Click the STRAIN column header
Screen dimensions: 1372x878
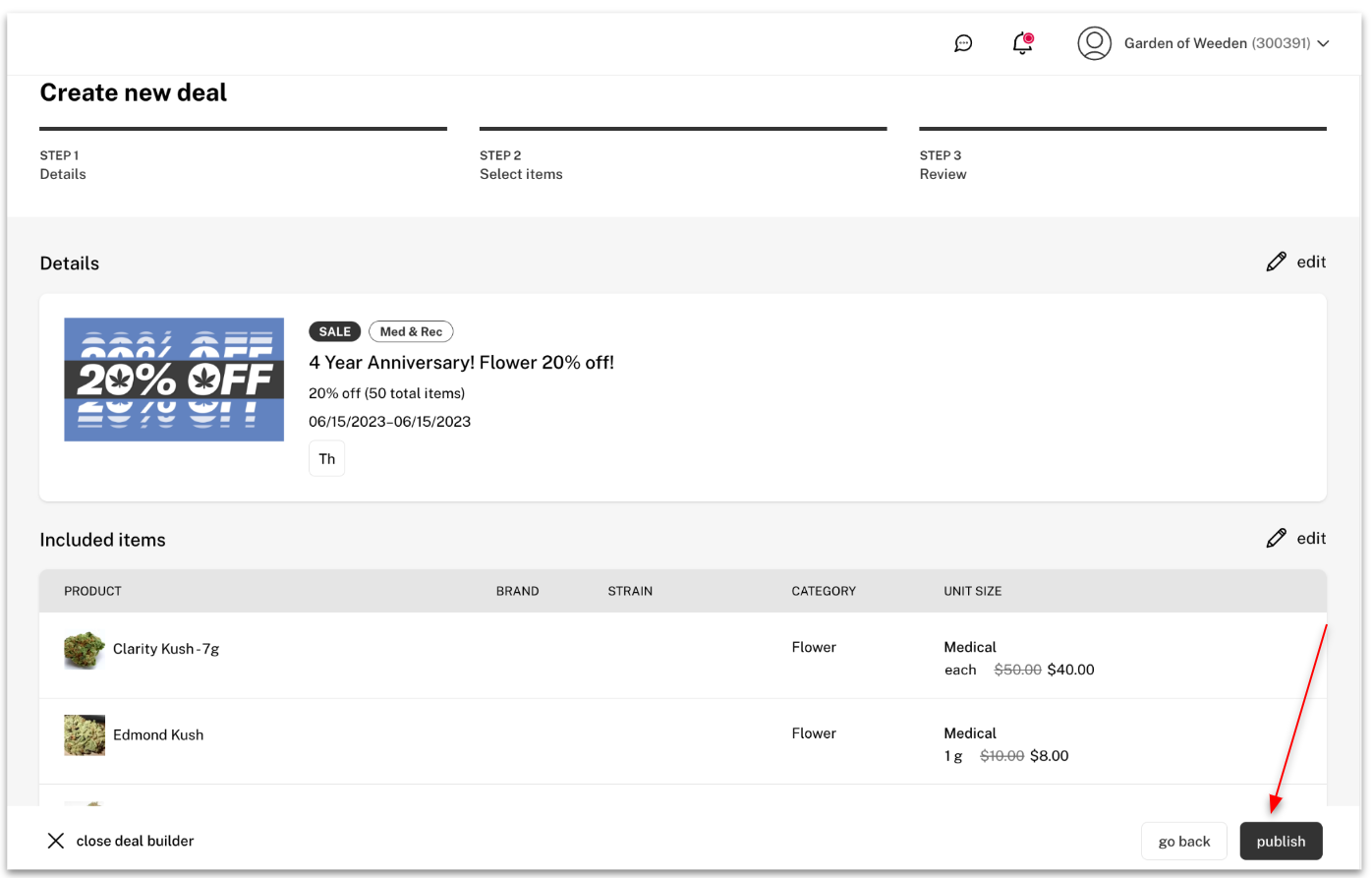coord(630,591)
